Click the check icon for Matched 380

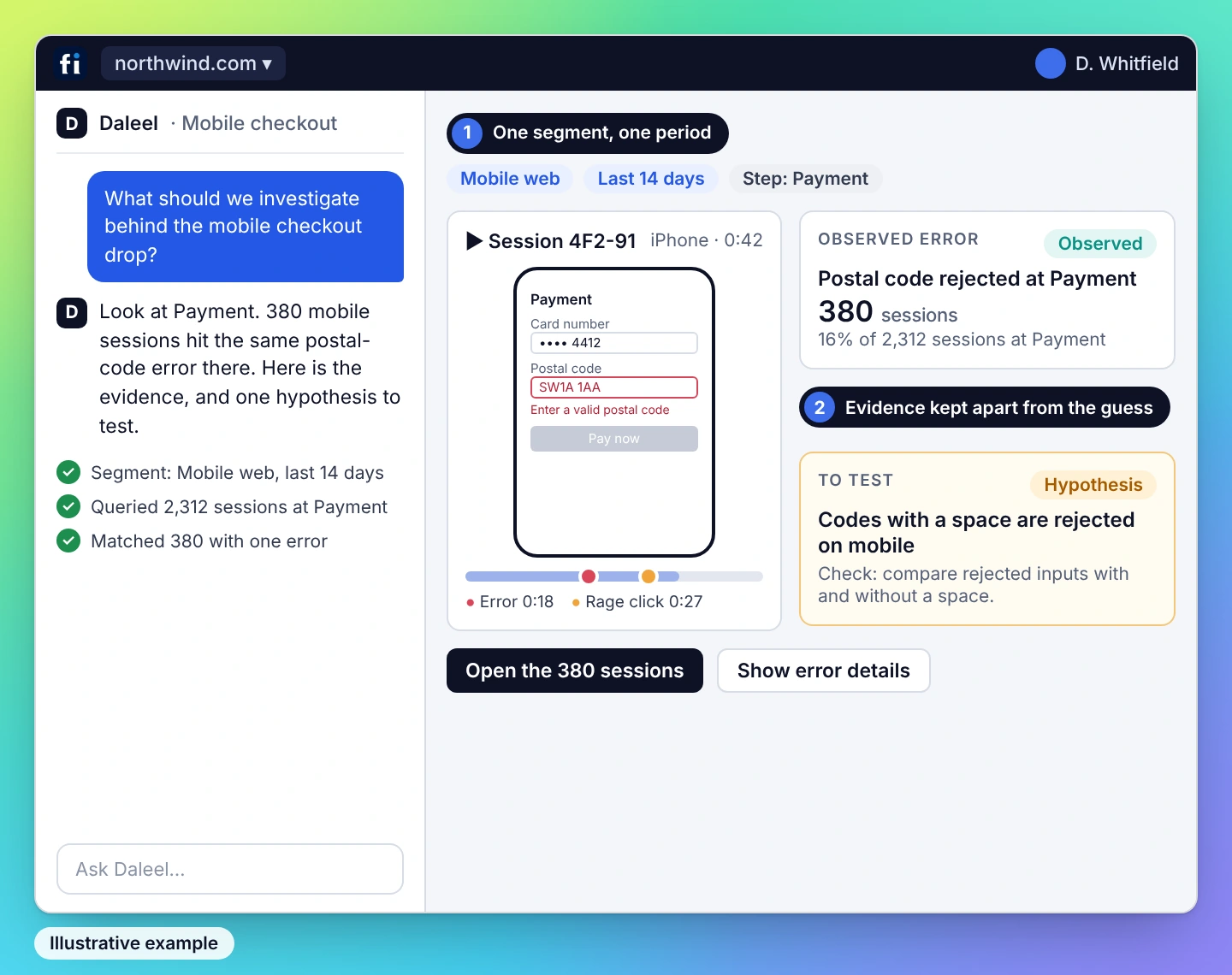click(x=68, y=541)
